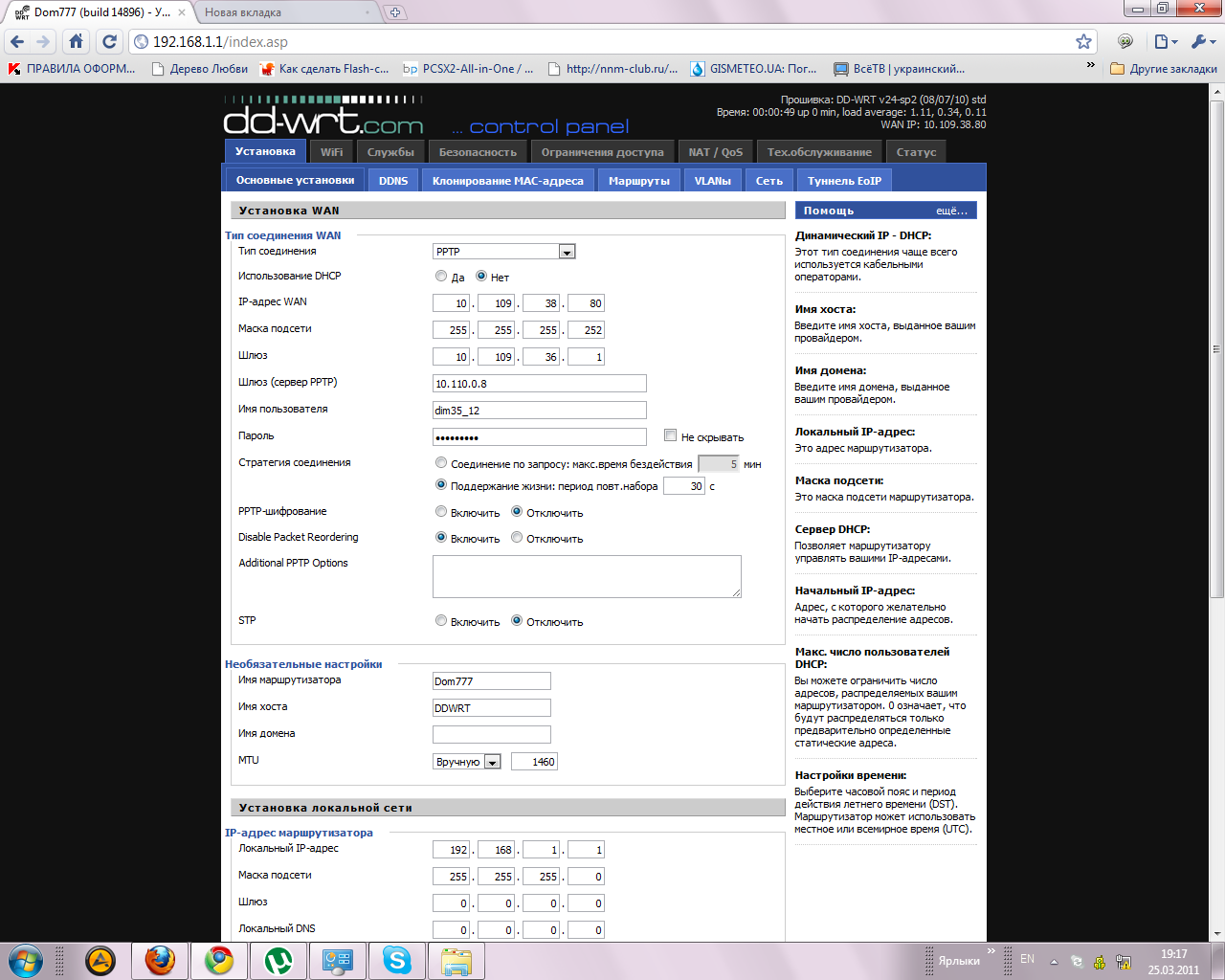Reload the router page
Viewport: 1225px width, 980px height.
click(x=109, y=41)
